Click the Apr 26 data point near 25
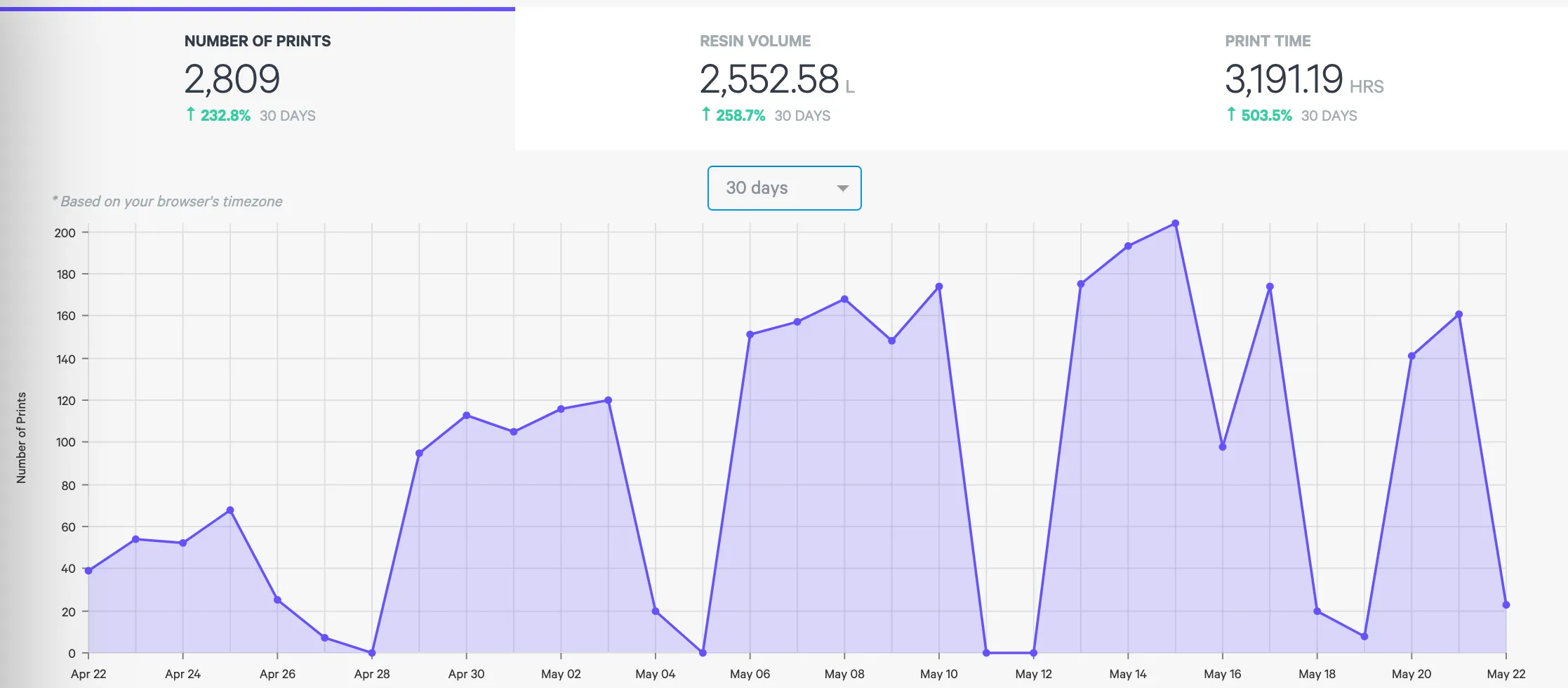Screen dimensions: 1568x688 click(x=277, y=600)
